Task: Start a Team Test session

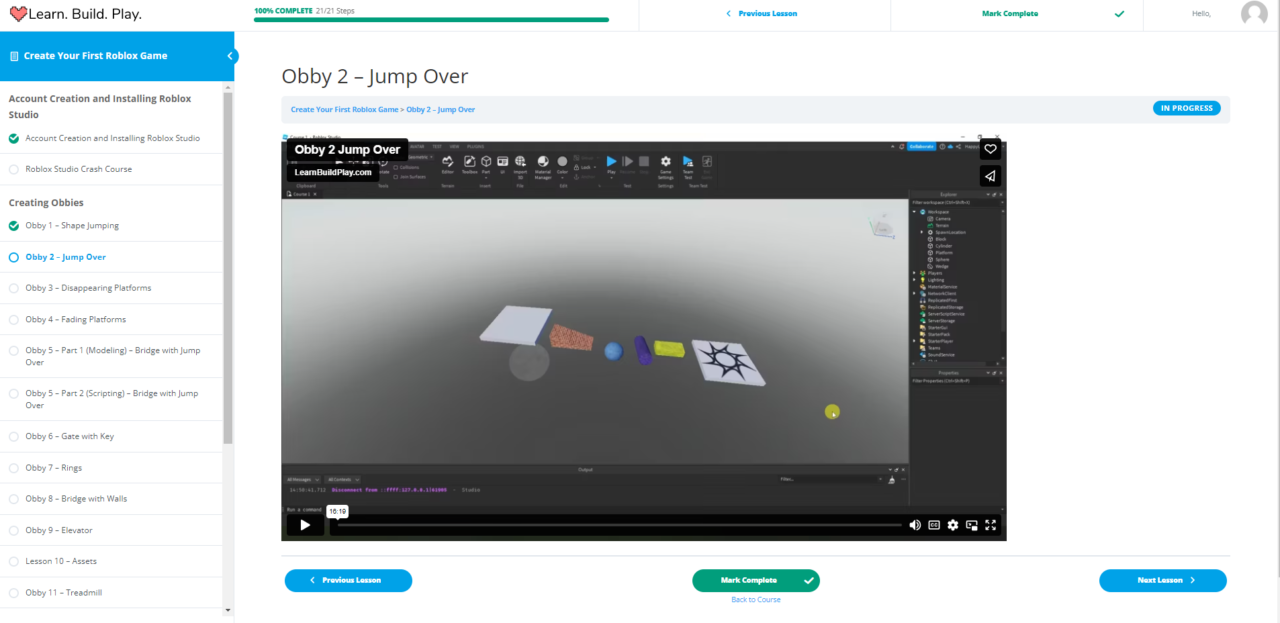Action: point(686,163)
